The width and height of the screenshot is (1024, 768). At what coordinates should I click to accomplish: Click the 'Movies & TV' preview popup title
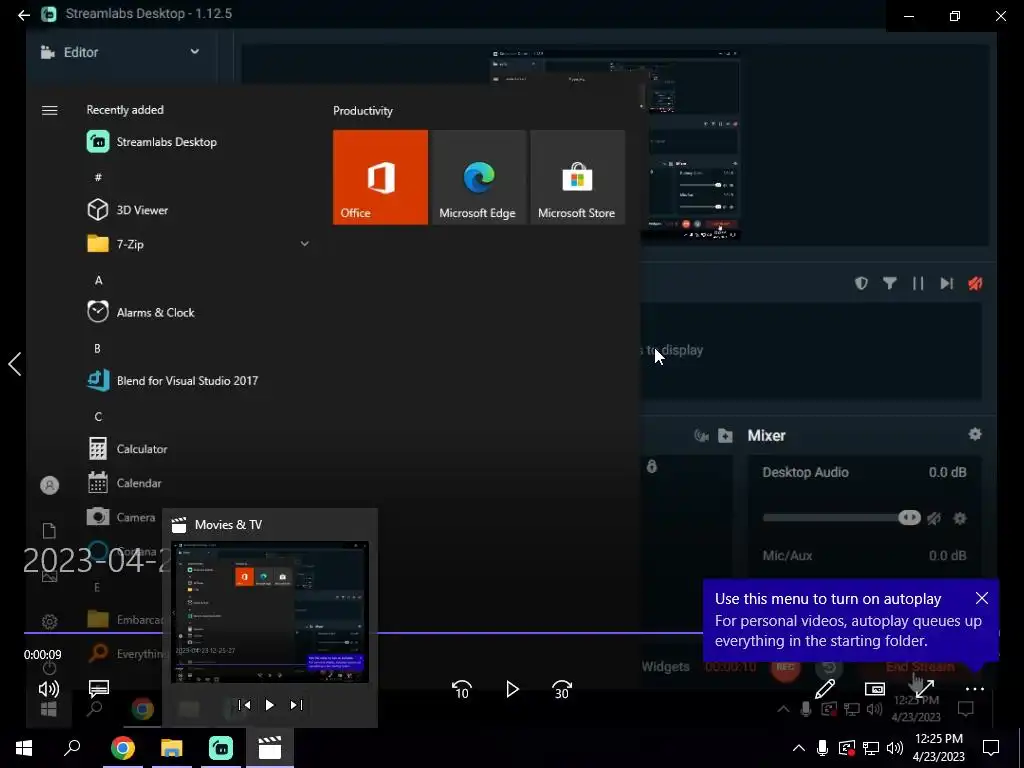(x=228, y=524)
